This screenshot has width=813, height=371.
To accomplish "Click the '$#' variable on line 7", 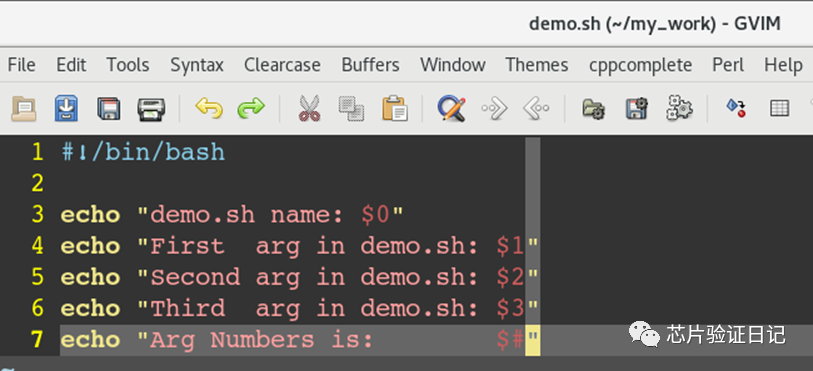I will coord(510,339).
